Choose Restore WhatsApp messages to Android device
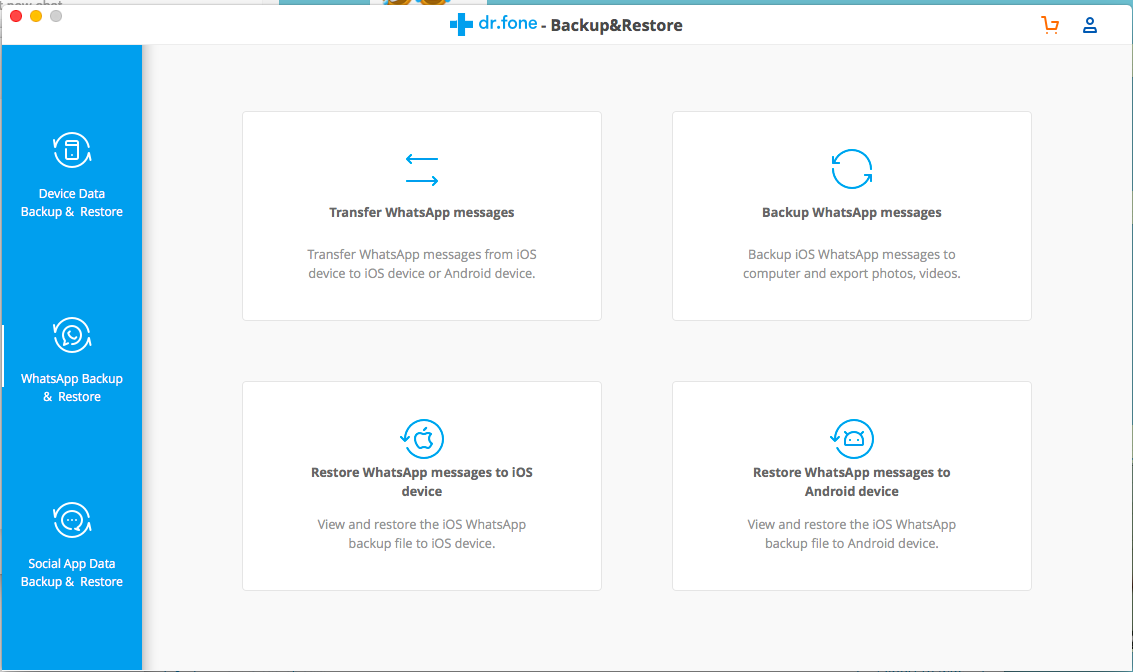Image resolution: width=1133 pixels, height=672 pixels. pos(852,482)
